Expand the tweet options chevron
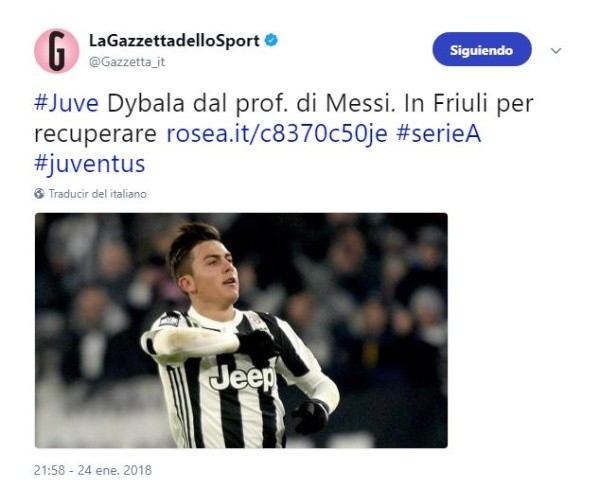 [x=556, y=50]
